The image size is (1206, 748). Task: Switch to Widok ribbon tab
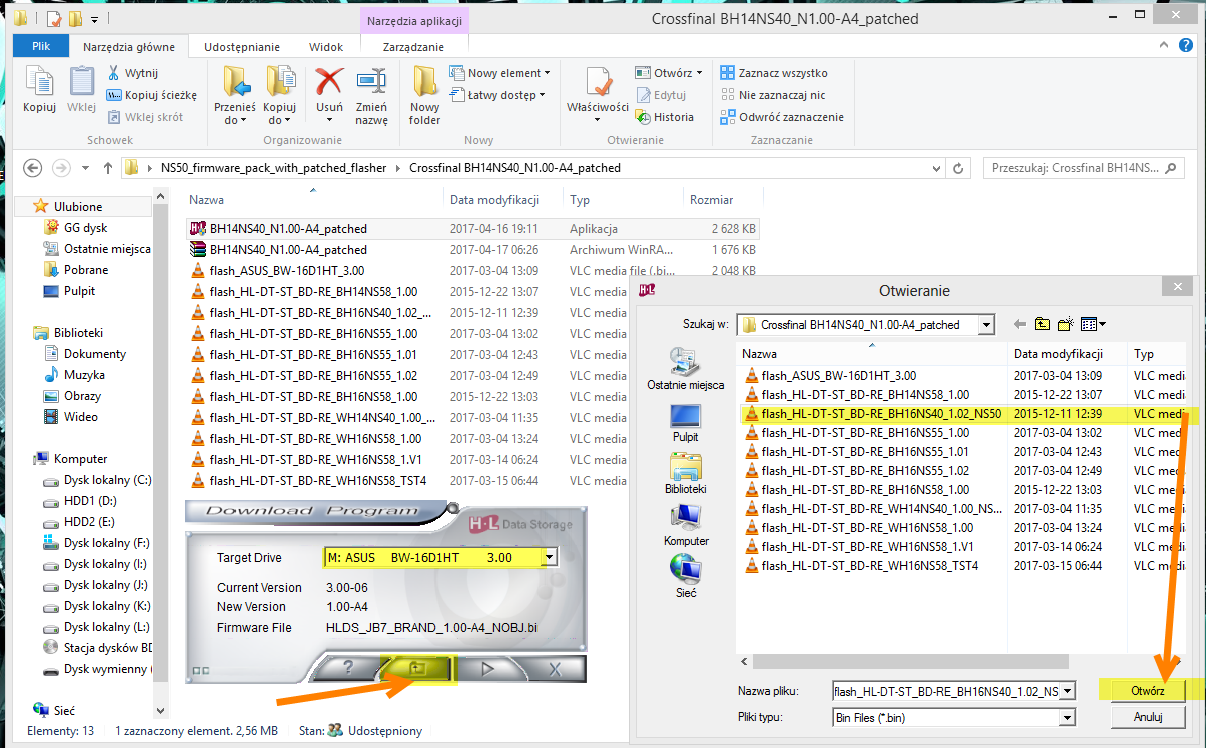tap(326, 47)
